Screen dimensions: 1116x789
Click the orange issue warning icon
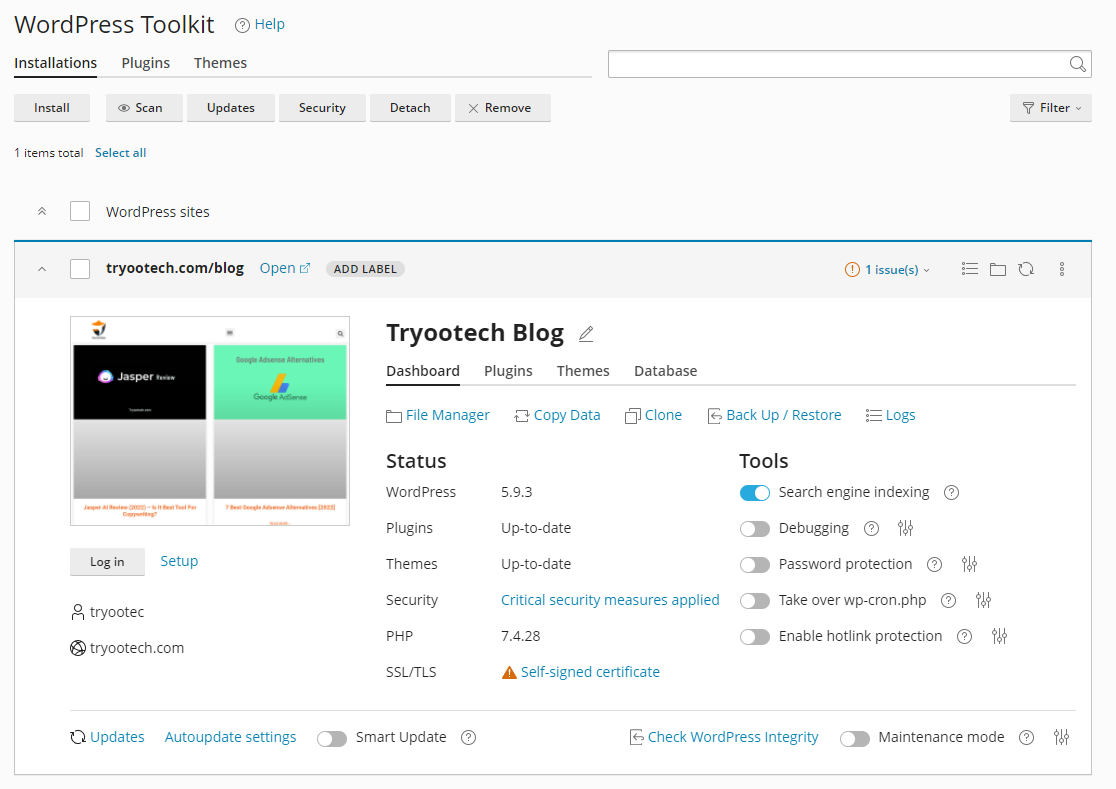click(852, 270)
